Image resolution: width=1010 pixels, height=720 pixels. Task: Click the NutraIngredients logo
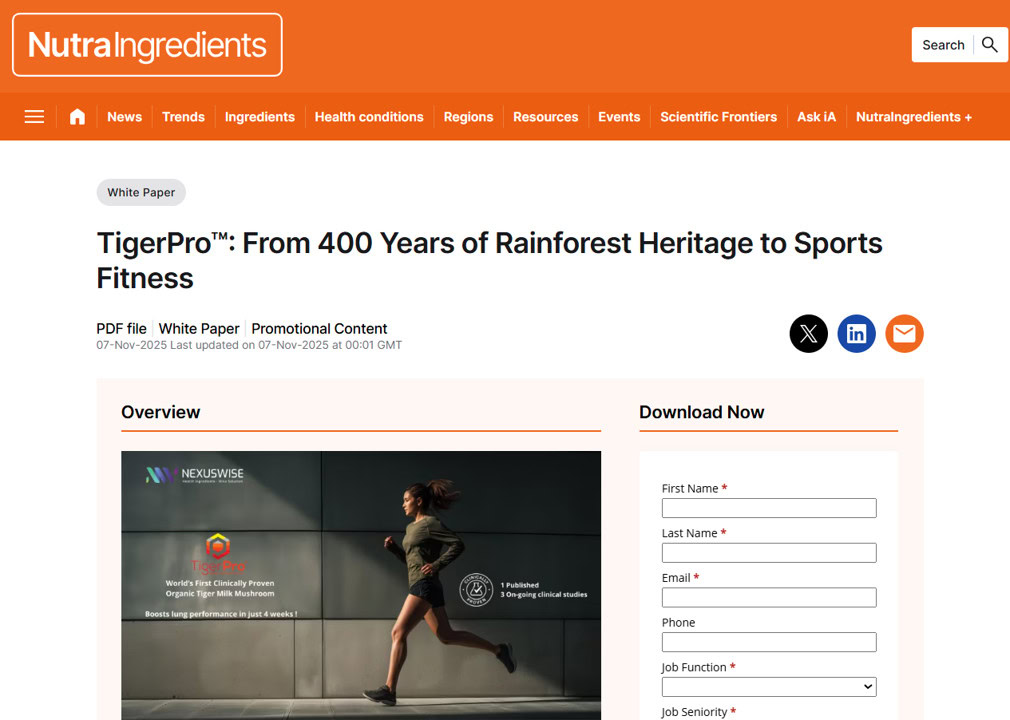(x=147, y=45)
